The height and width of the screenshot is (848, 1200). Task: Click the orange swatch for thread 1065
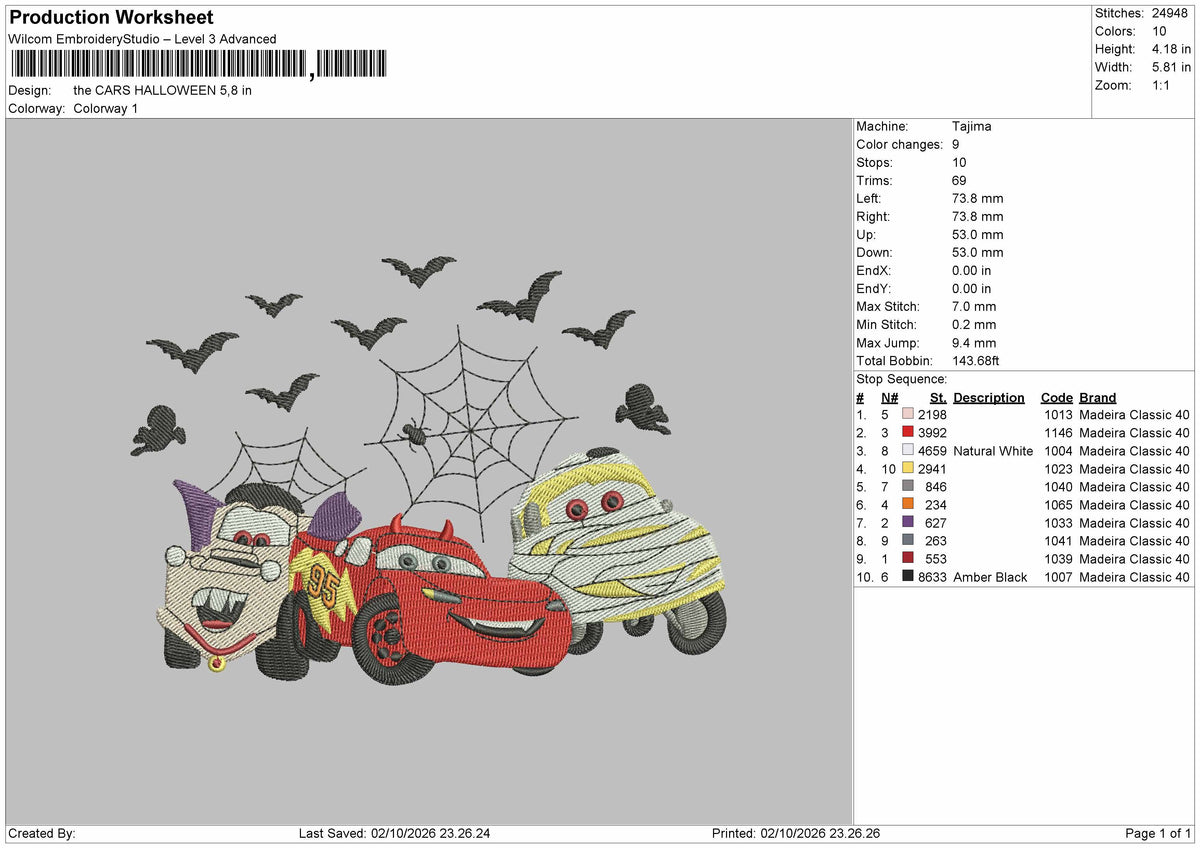point(908,505)
